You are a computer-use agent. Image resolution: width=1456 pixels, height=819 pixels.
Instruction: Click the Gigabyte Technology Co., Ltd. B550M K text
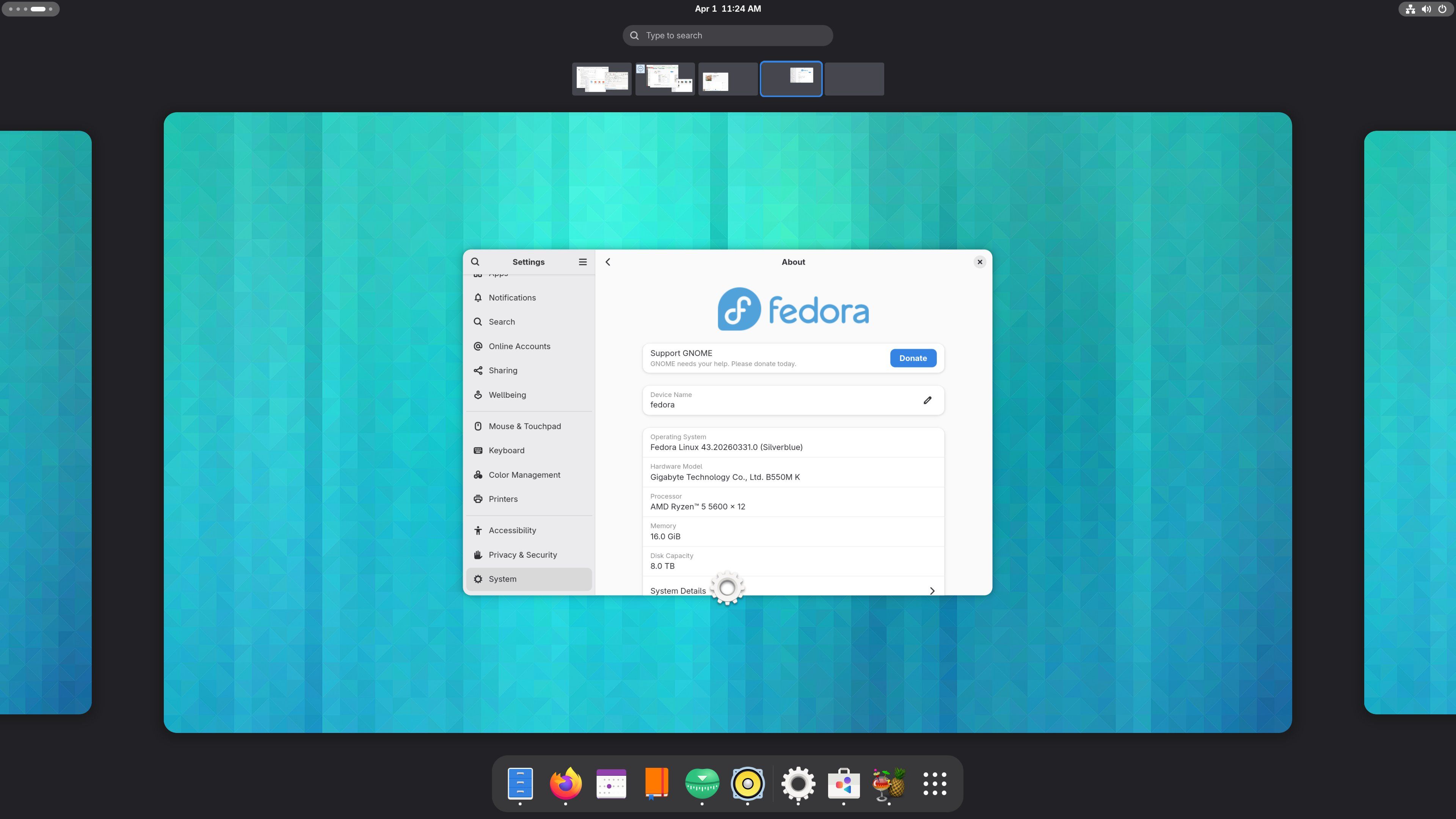[725, 477]
